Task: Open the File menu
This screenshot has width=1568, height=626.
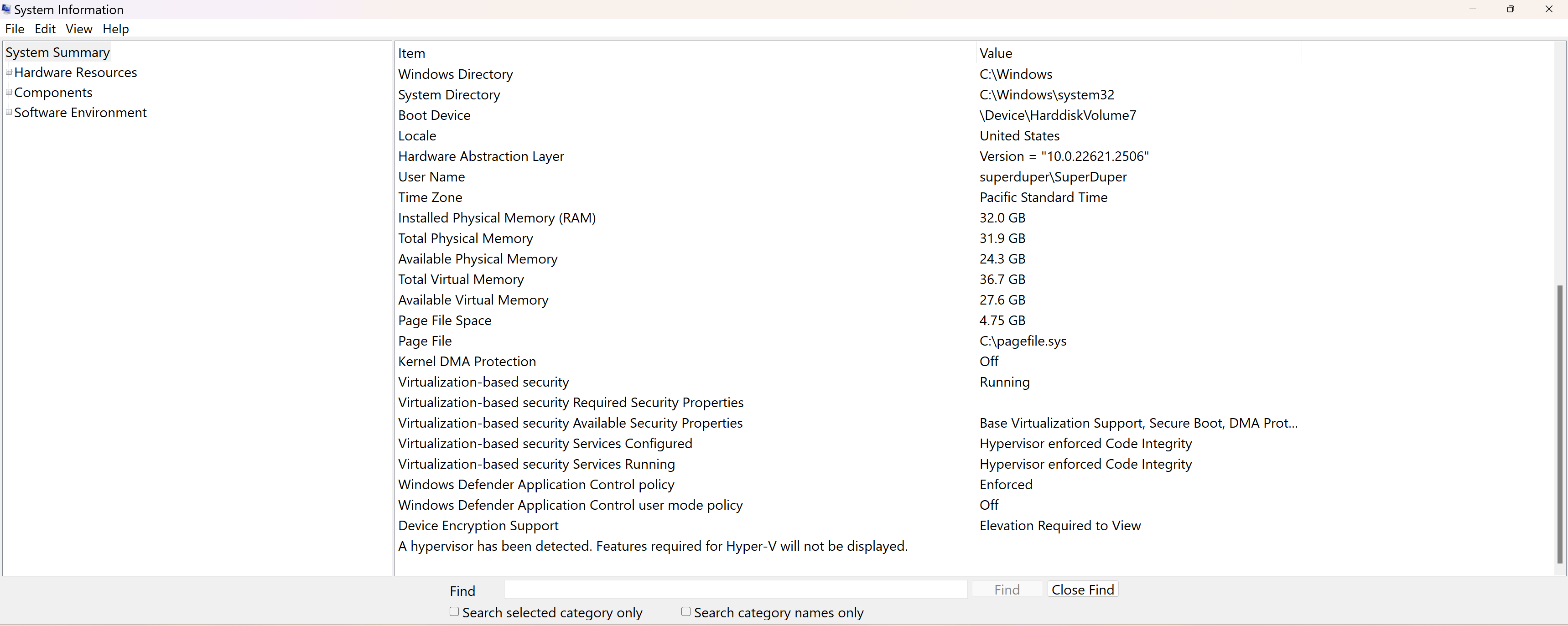Action: [15, 29]
